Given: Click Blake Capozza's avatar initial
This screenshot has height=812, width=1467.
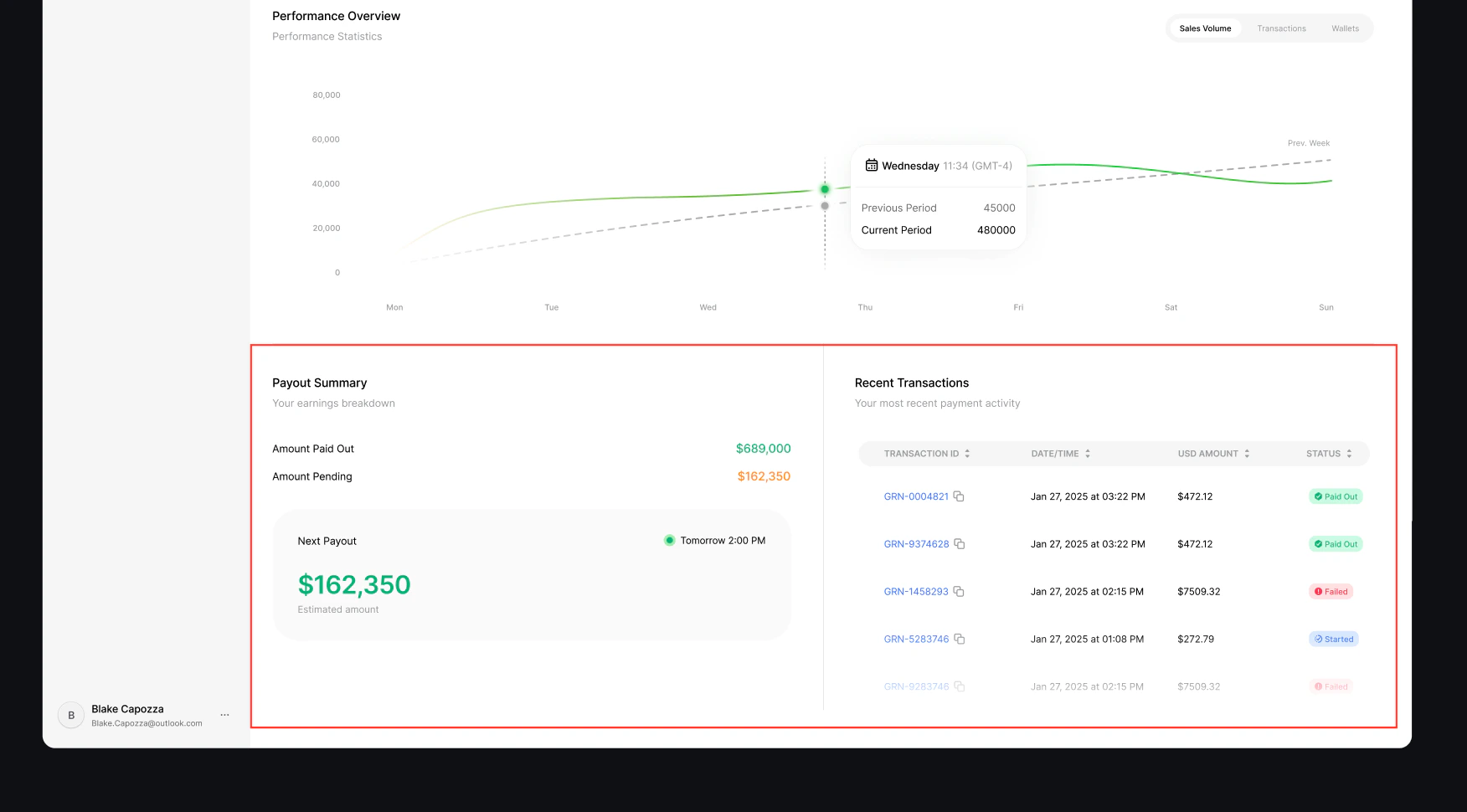Looking at the screenshot, I should (x=71, y=715).
